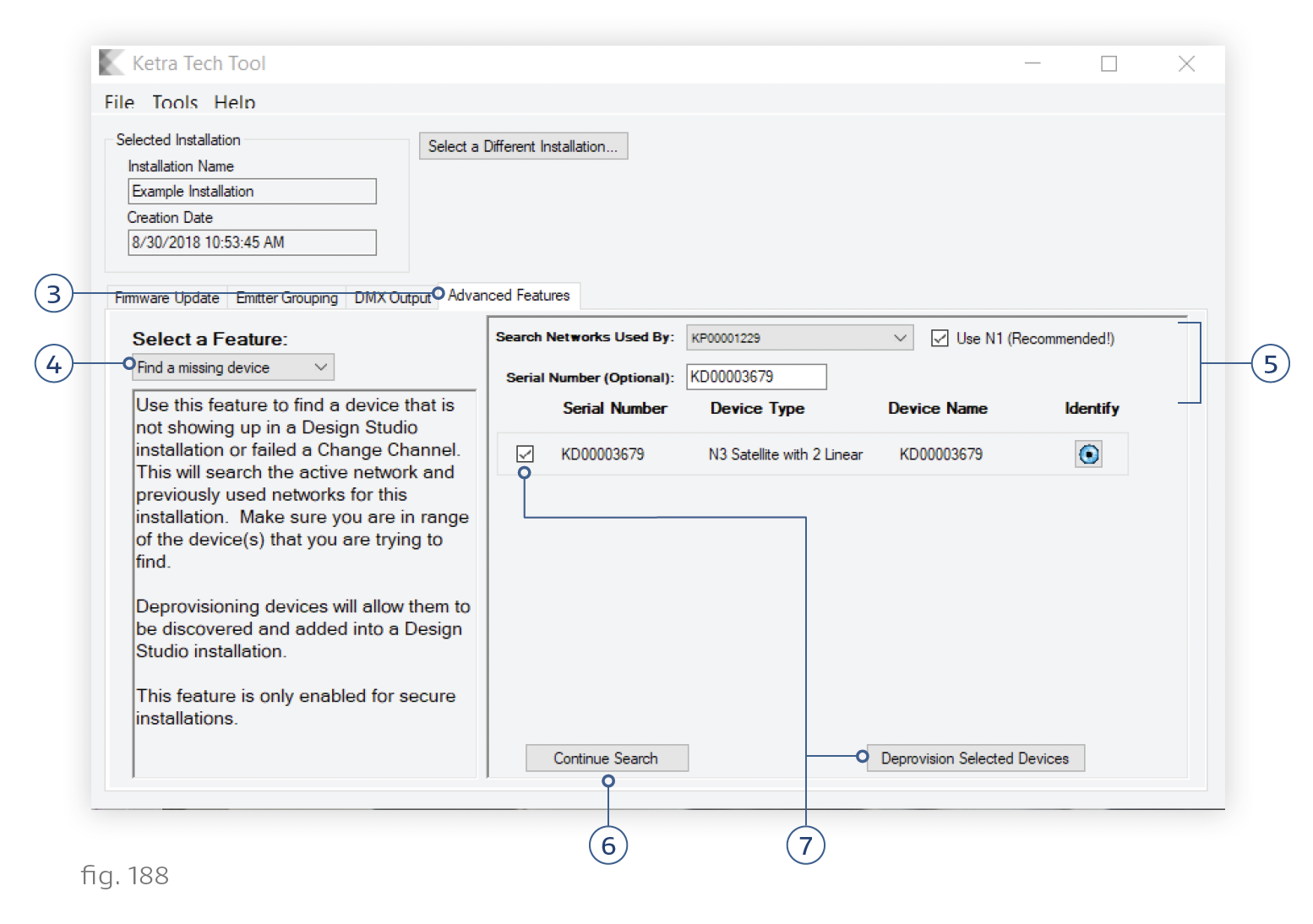This screenshot has width=1313, height=924.
Task: Open the File menu
Action: click(x=119, y=102)
